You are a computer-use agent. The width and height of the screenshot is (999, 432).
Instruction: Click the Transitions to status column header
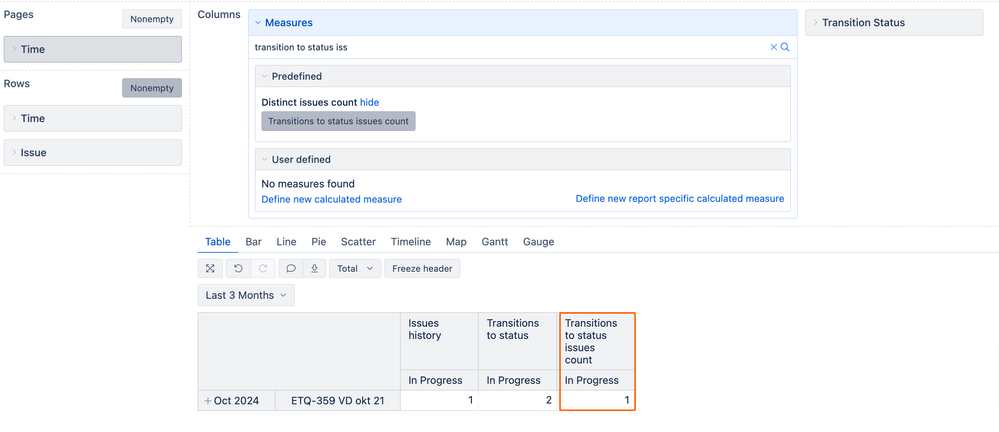(519, 341)
